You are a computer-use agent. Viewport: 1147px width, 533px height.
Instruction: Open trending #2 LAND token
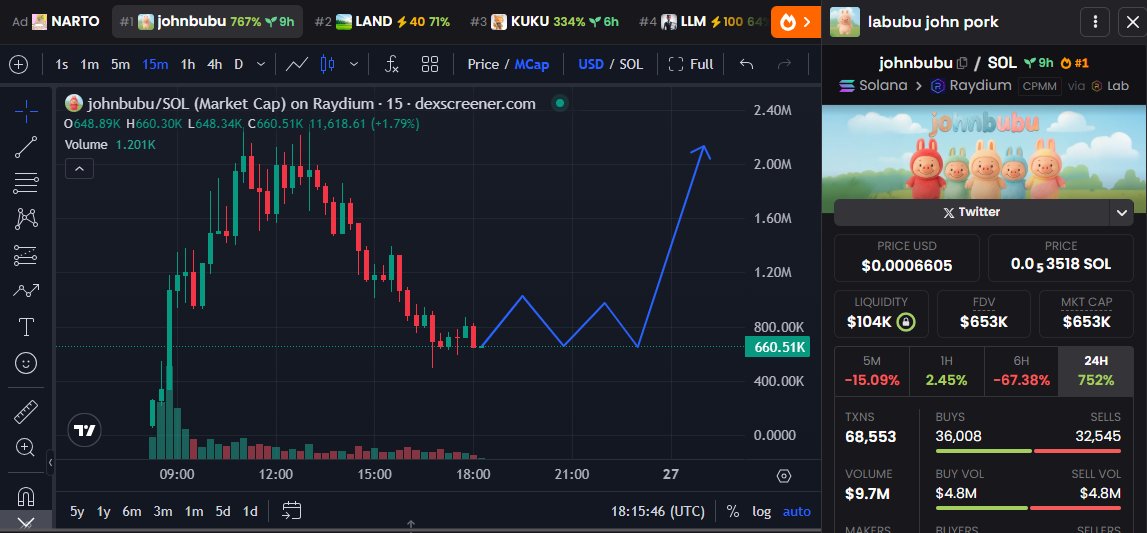click(383, 22)
